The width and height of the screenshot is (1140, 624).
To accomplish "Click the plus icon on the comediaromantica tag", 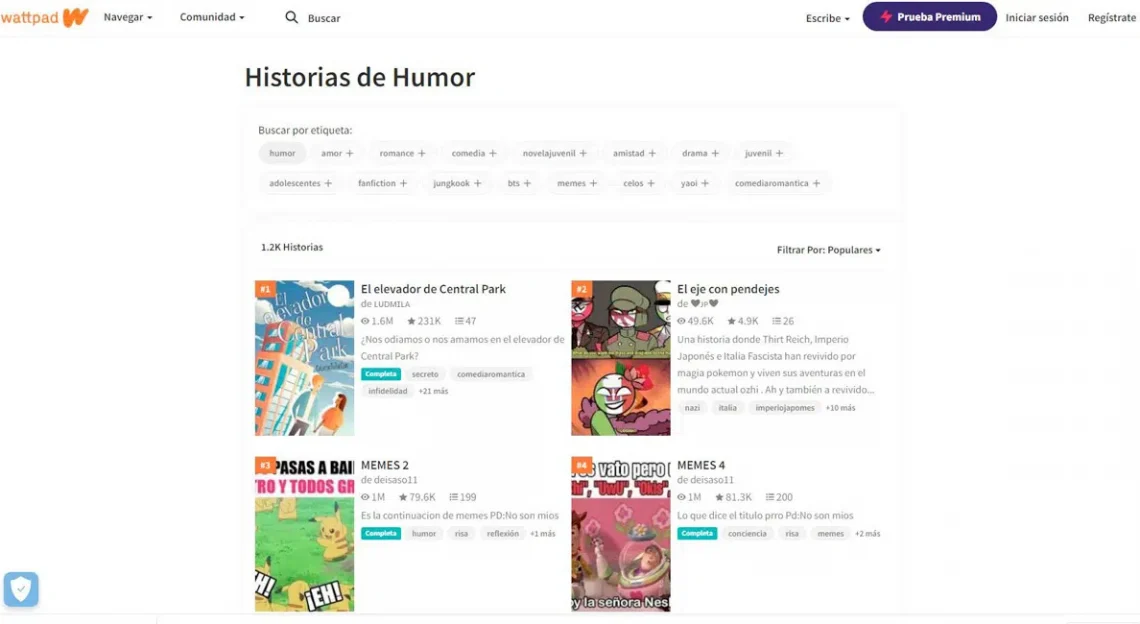I will tap(816, 183).
